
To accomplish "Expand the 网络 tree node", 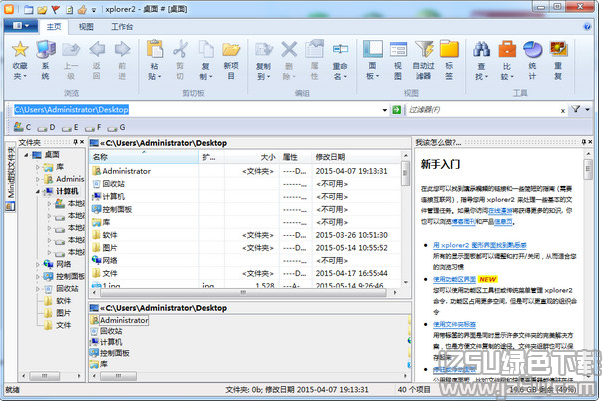I will [38, 265].
